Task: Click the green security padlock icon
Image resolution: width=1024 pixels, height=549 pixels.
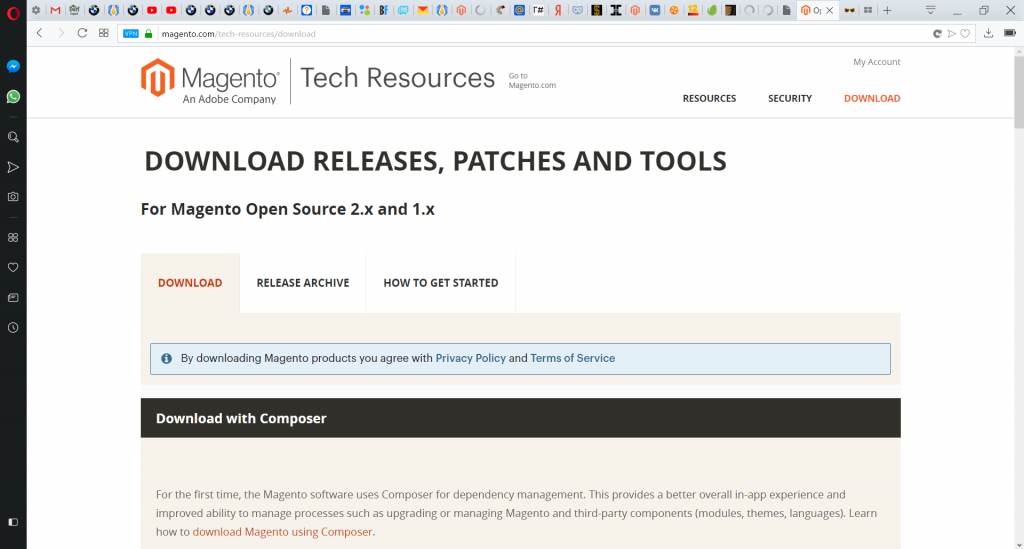Action: coord(149,34)
